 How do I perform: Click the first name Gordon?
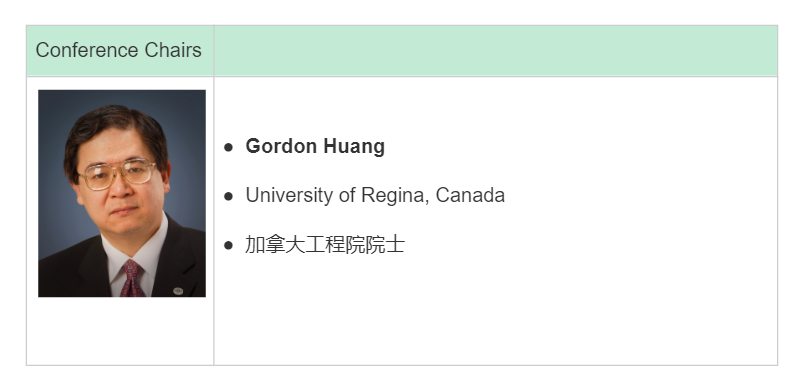click(281, 146)
